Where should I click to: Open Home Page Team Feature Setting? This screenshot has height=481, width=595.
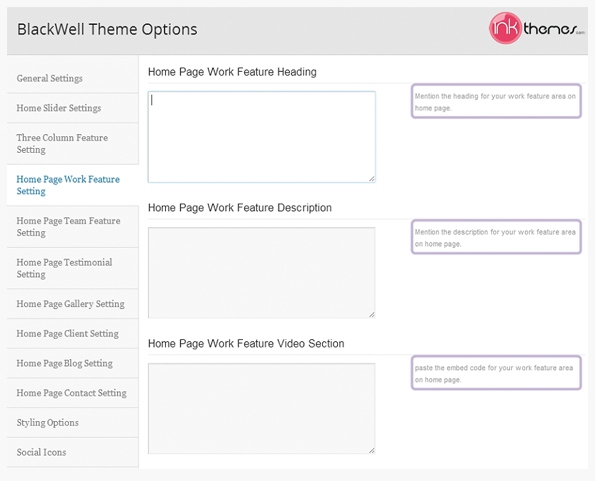(72, 226)
